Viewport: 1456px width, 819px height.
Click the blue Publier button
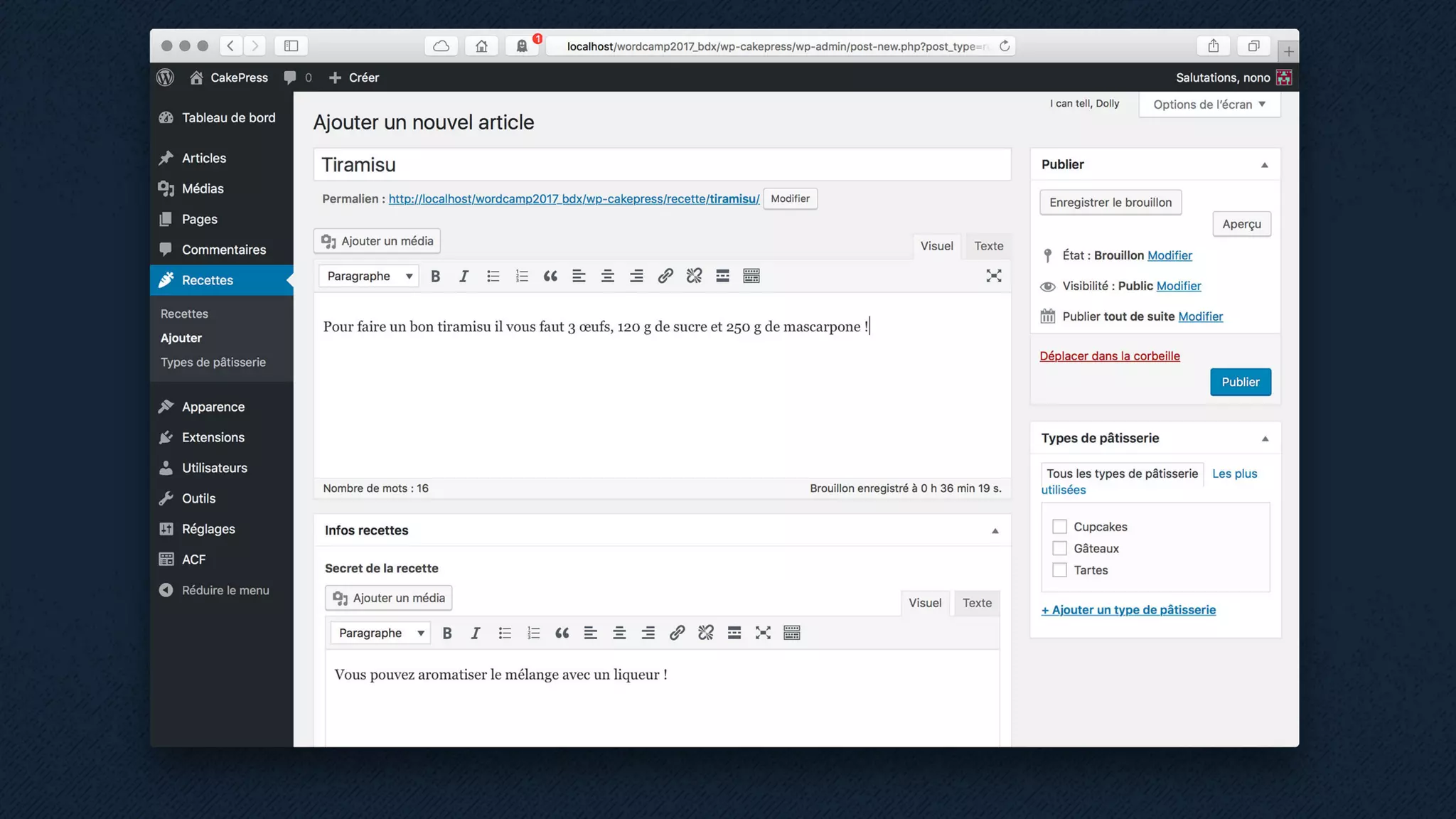[x=1240, y=382]
